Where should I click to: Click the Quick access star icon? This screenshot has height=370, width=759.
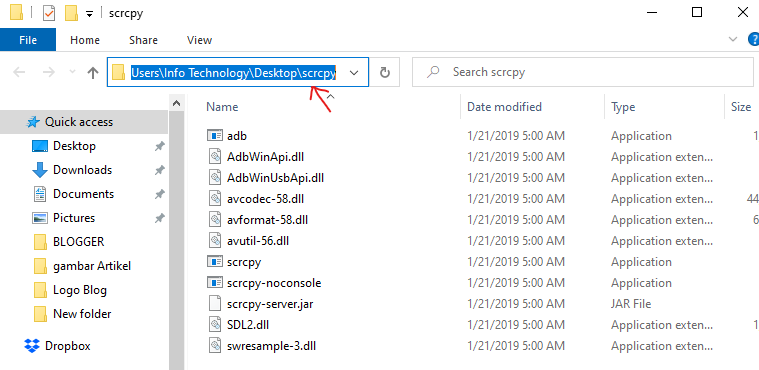point(33,122)
